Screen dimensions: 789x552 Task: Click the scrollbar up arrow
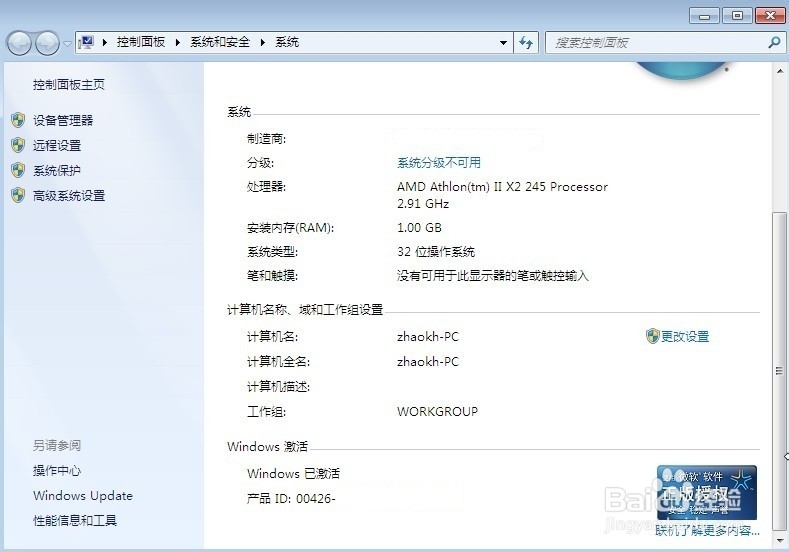coord(779,71)
